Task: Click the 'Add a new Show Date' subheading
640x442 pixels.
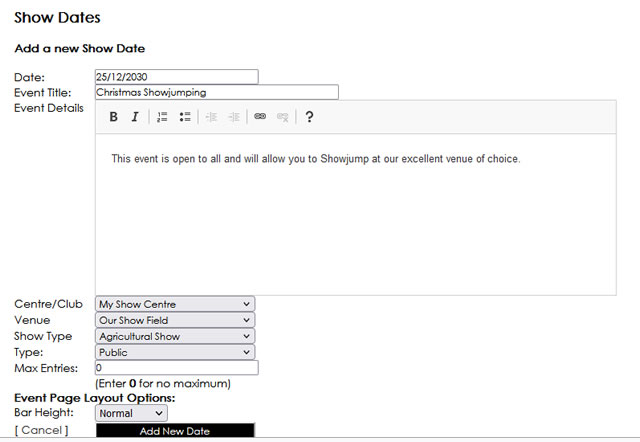Action: point(80,49)
